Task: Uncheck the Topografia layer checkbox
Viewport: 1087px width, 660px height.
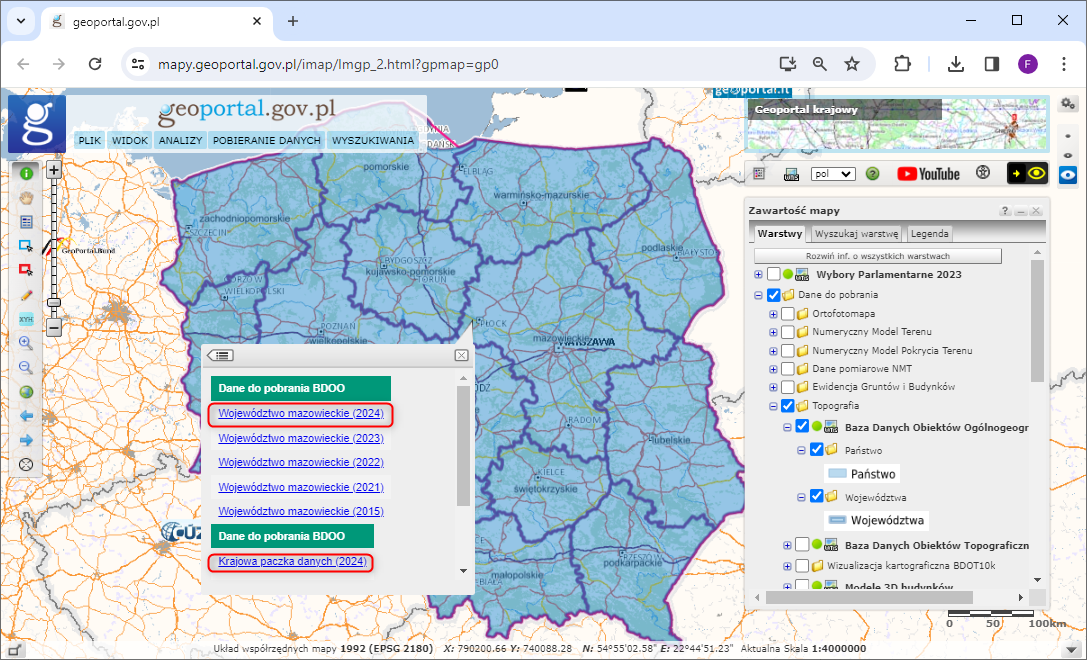Action: click(788, 406)
